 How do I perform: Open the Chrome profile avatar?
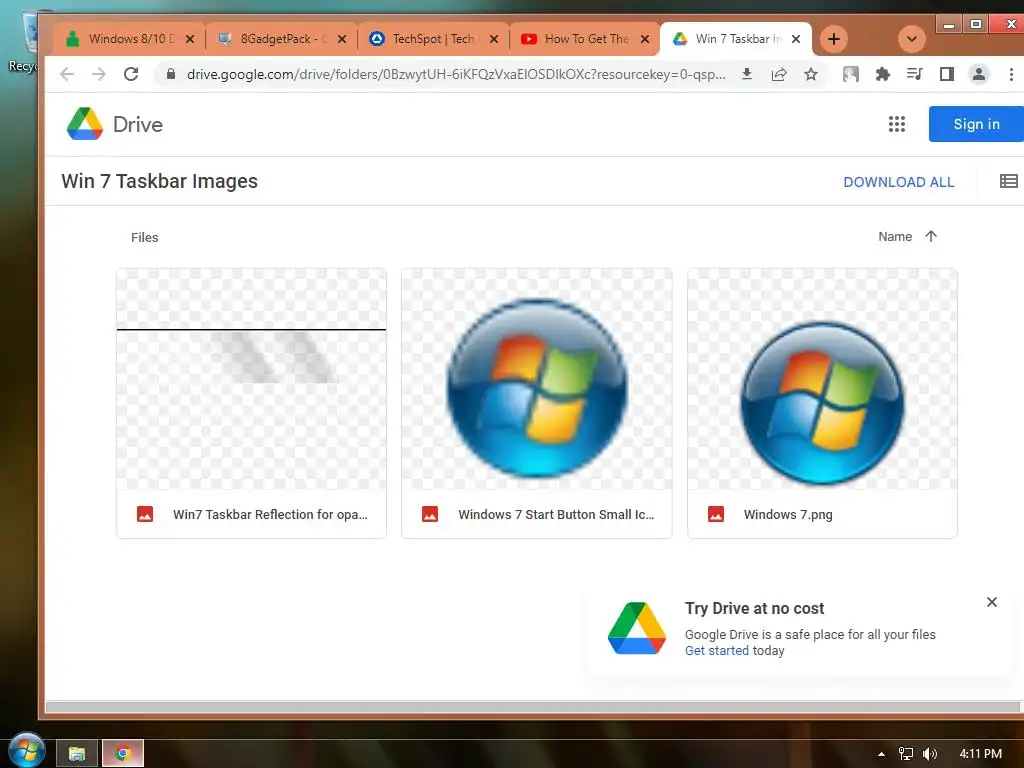click(978, 74)
